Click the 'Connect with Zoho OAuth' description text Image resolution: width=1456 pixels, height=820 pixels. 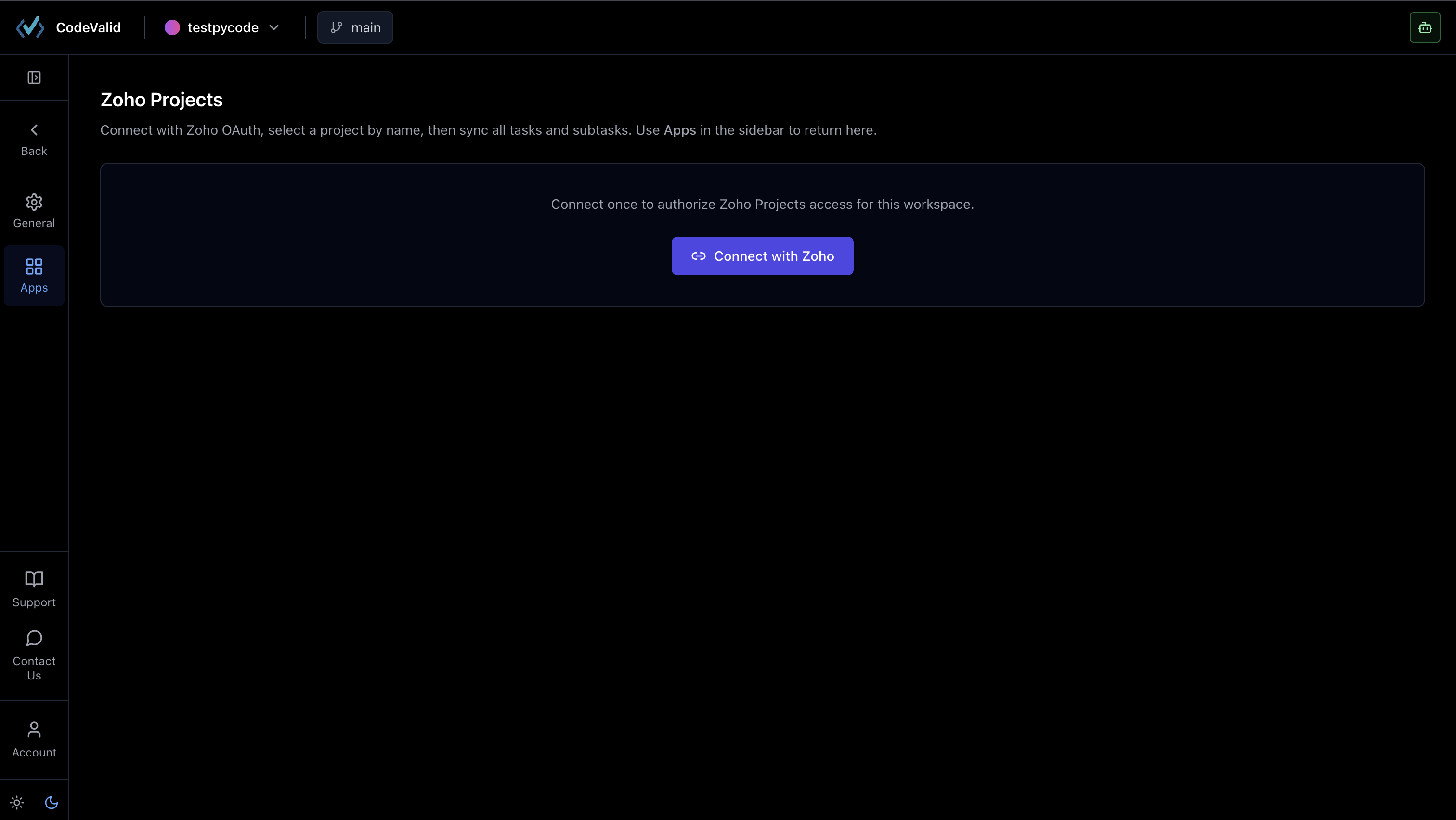pyautogui.click(x=488, y=130)
